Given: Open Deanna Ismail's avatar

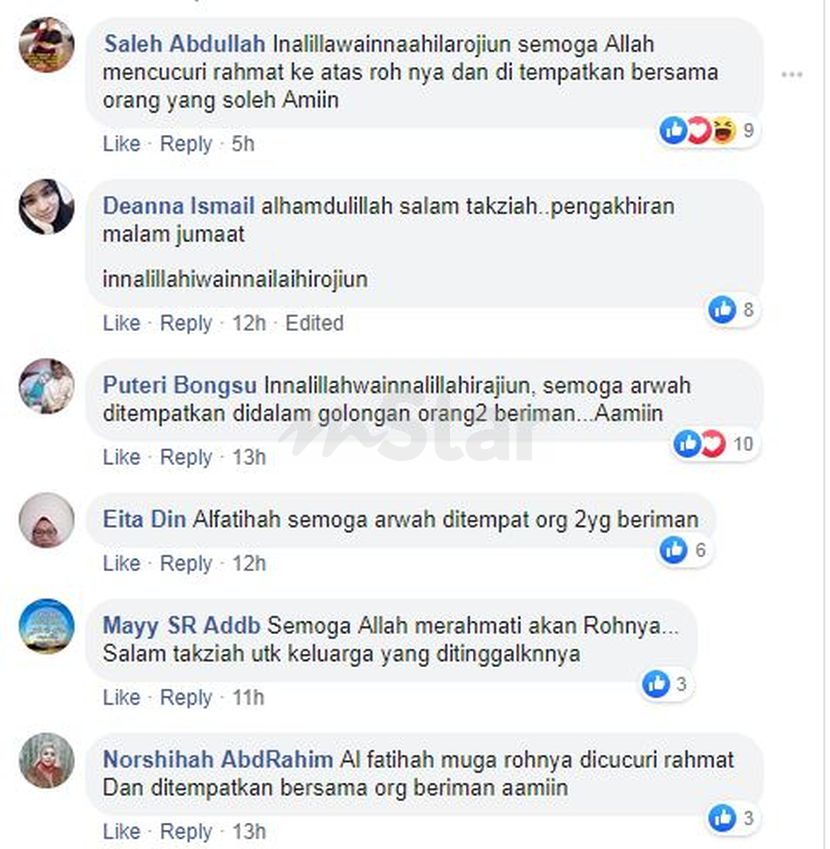Looking at the screenshot, I should (47, 206).
